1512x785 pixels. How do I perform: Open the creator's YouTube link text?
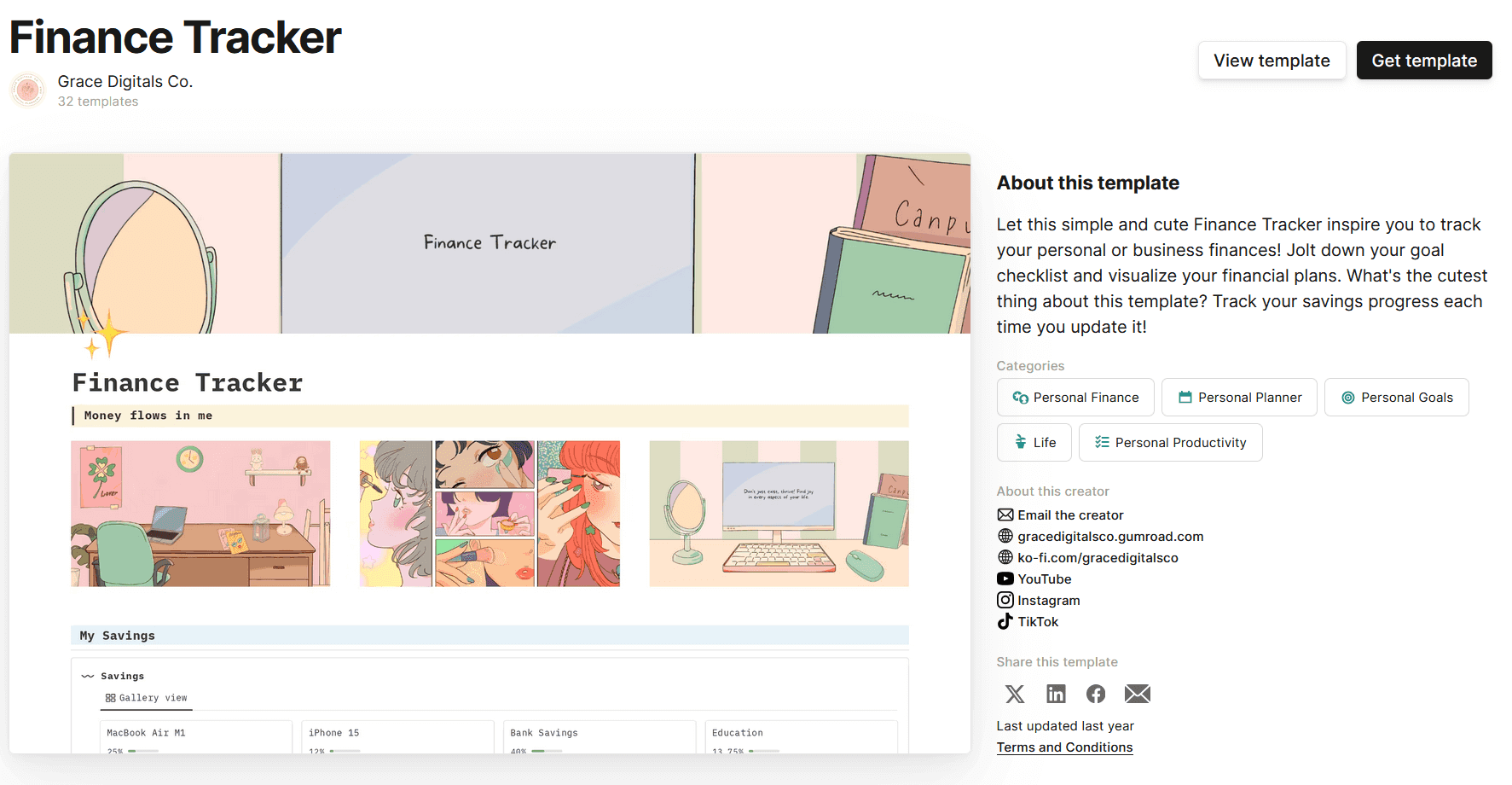pyautogui.click(x=1045, y=579)
